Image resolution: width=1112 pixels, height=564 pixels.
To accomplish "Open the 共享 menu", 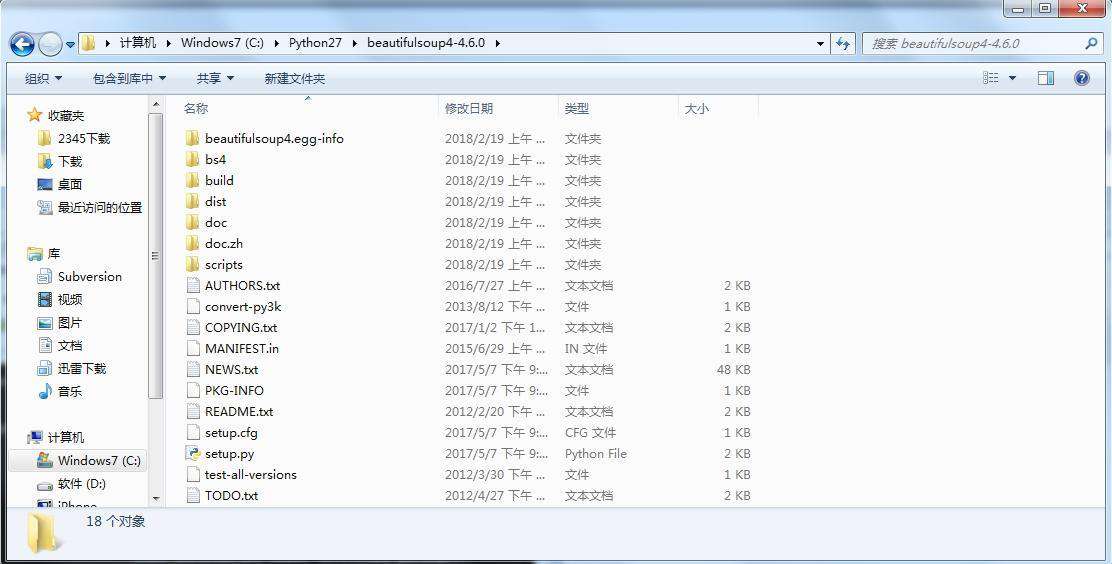I will pos(215,78).
